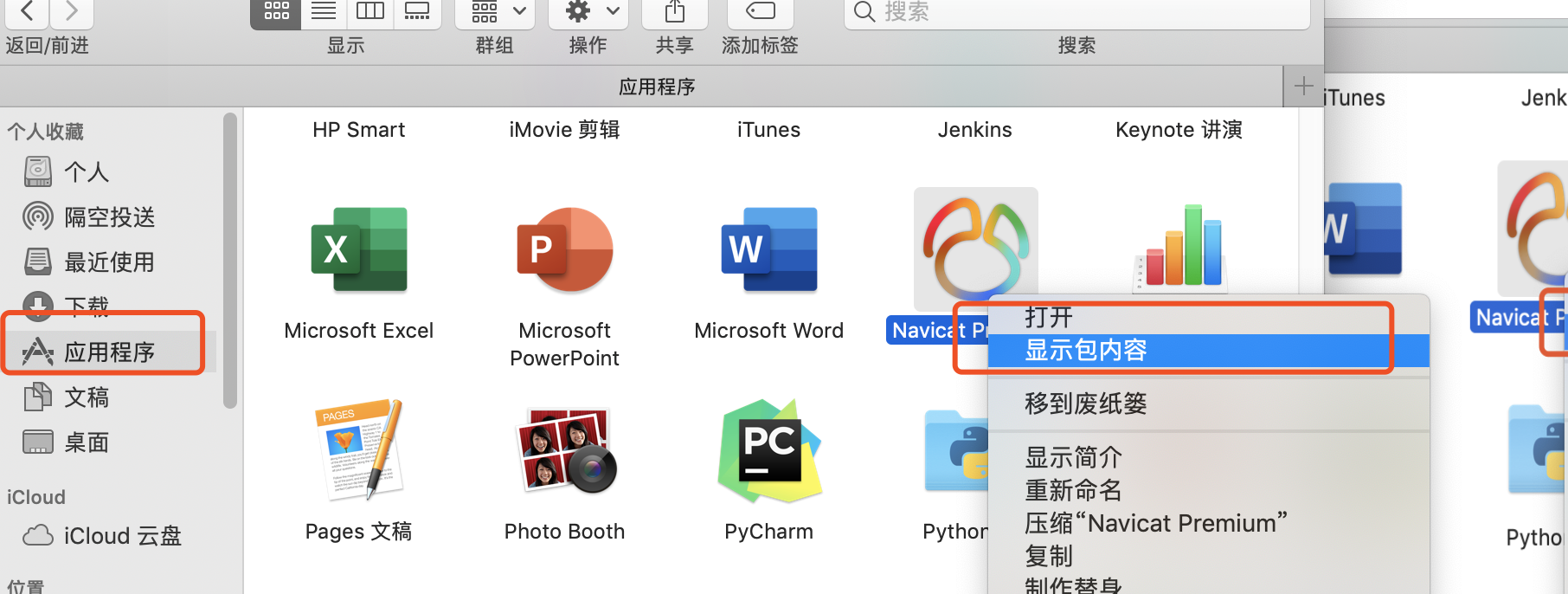This screenshot has height=594, width=1568.
Task: Click the iTunes label in background window
Action: pyautogui.click(x=1354, y=98)
